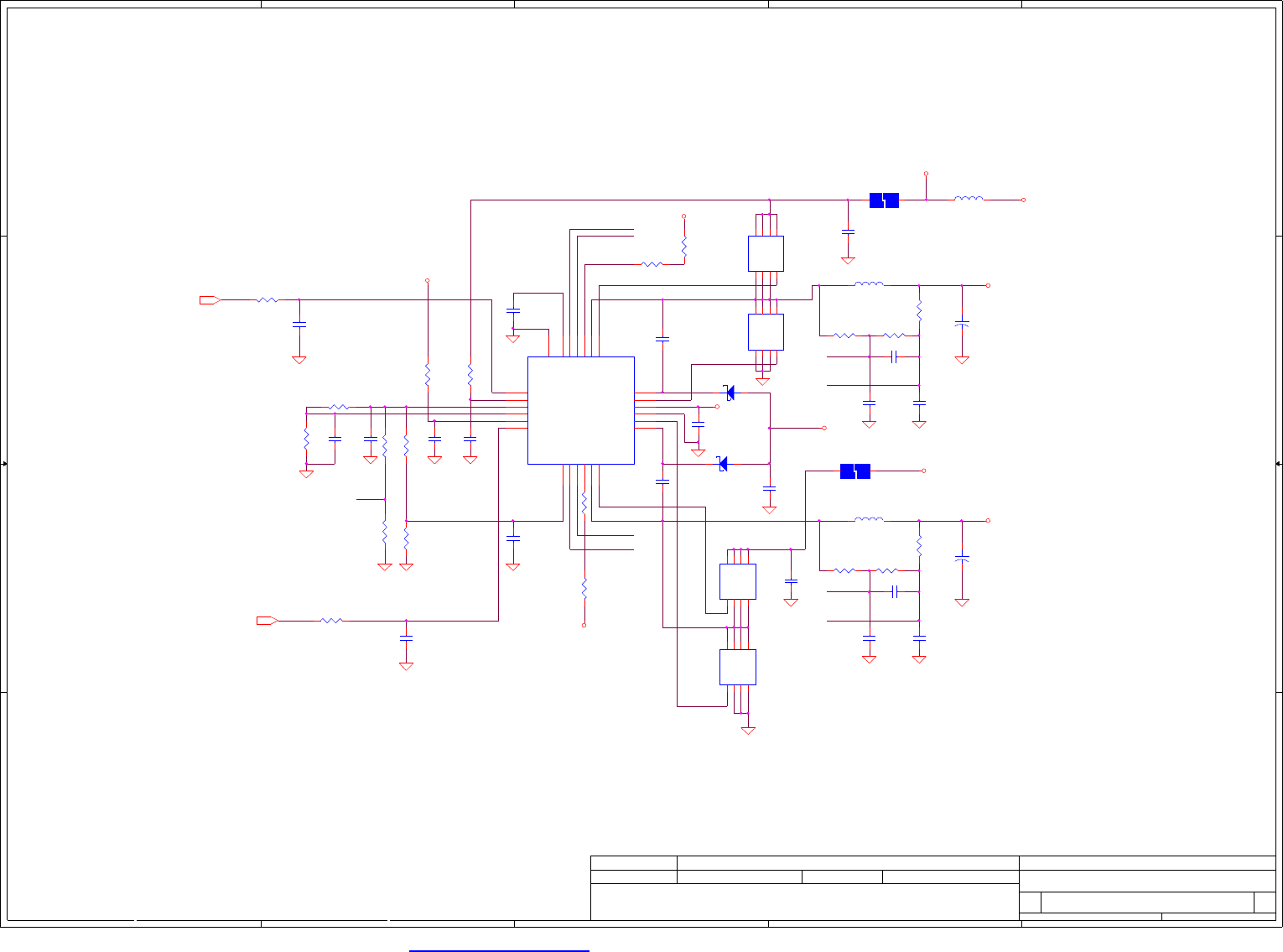
Task: Select ground symbol below bottom MOSFET box
Action: coord(748,731)
